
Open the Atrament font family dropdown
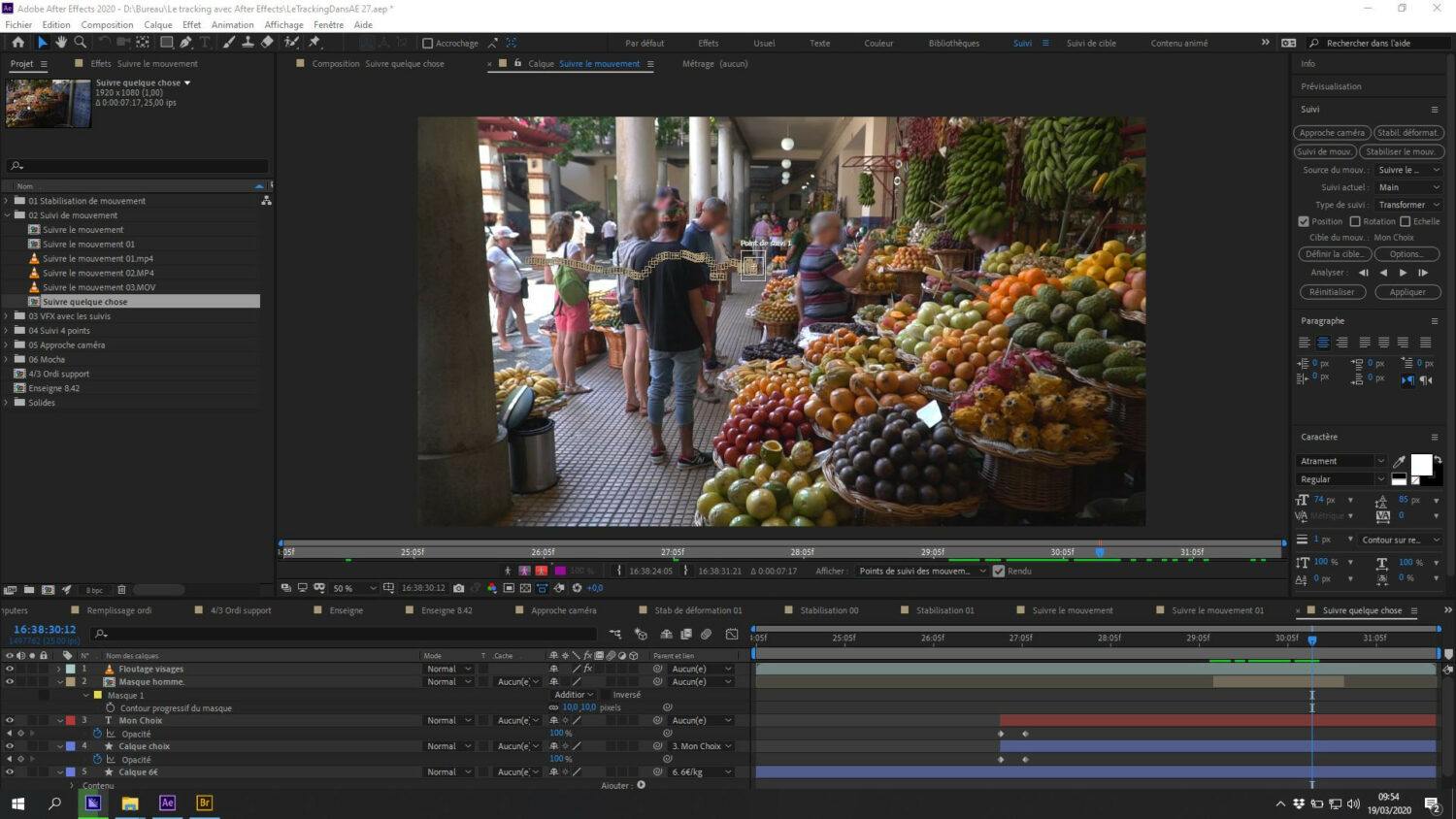[1341, 461]
